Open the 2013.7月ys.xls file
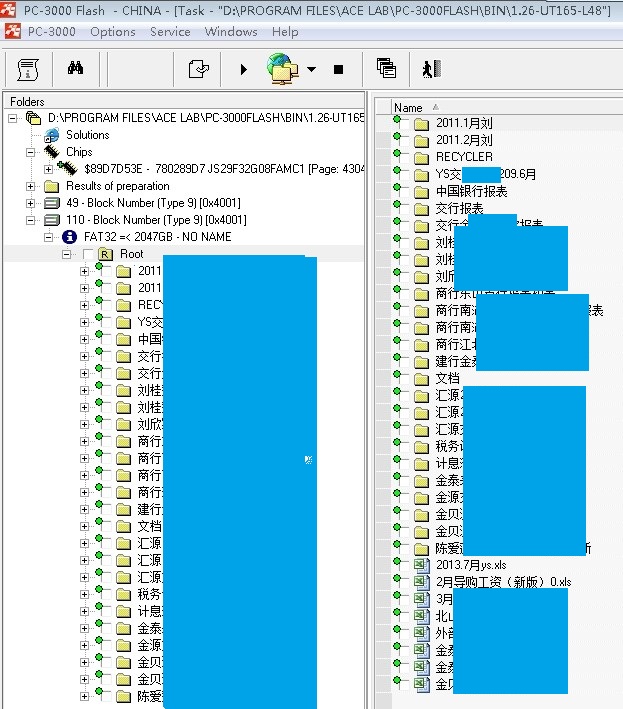Viewport: 623px width, 709px height. [471, 564]
